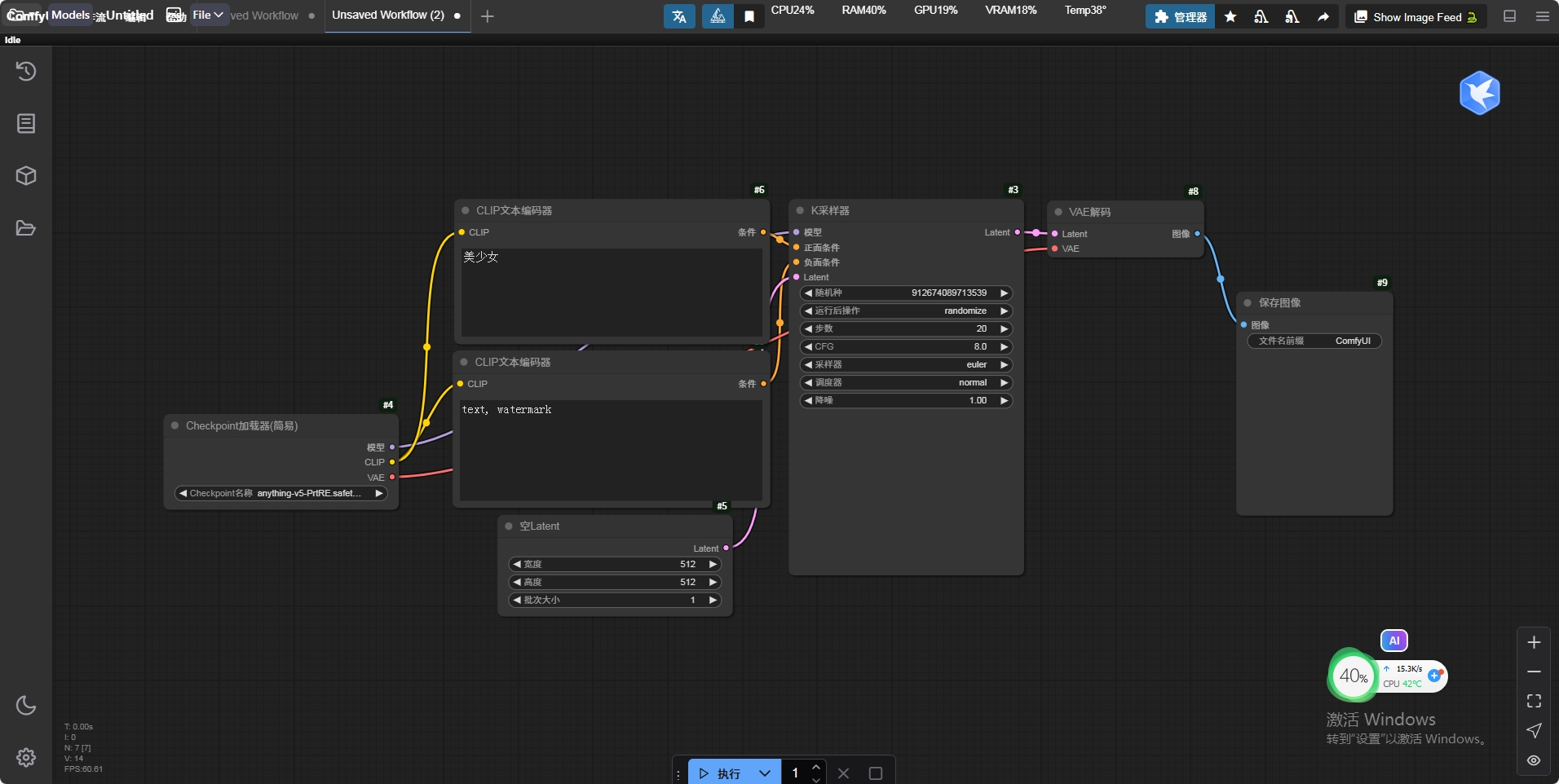This screenshot has height=784, width=1559.
Task: Click the batch count number field
Action: pyautogui.click(x=796, y=773)
